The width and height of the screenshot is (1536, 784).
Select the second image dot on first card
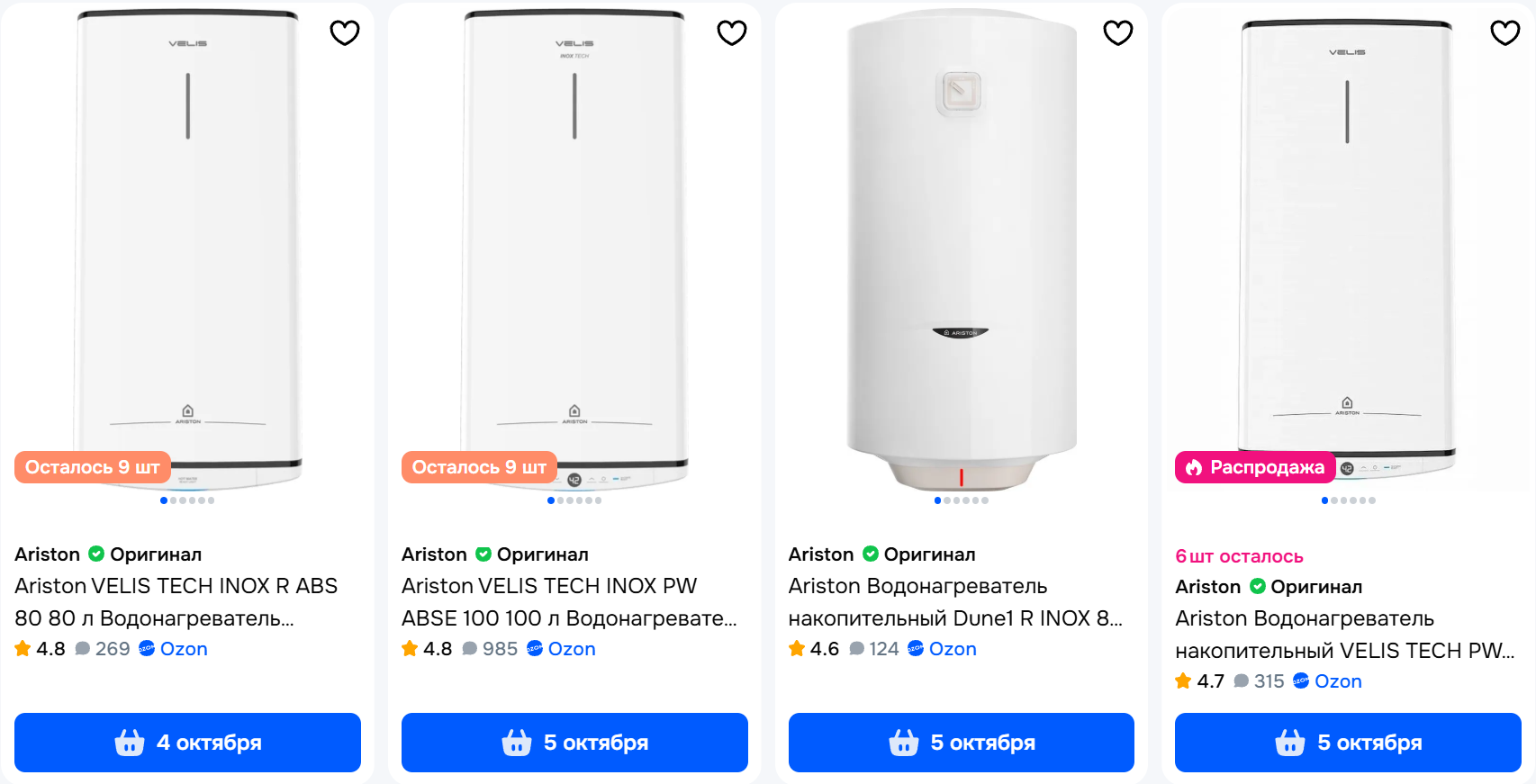click(x=173, y=500)
